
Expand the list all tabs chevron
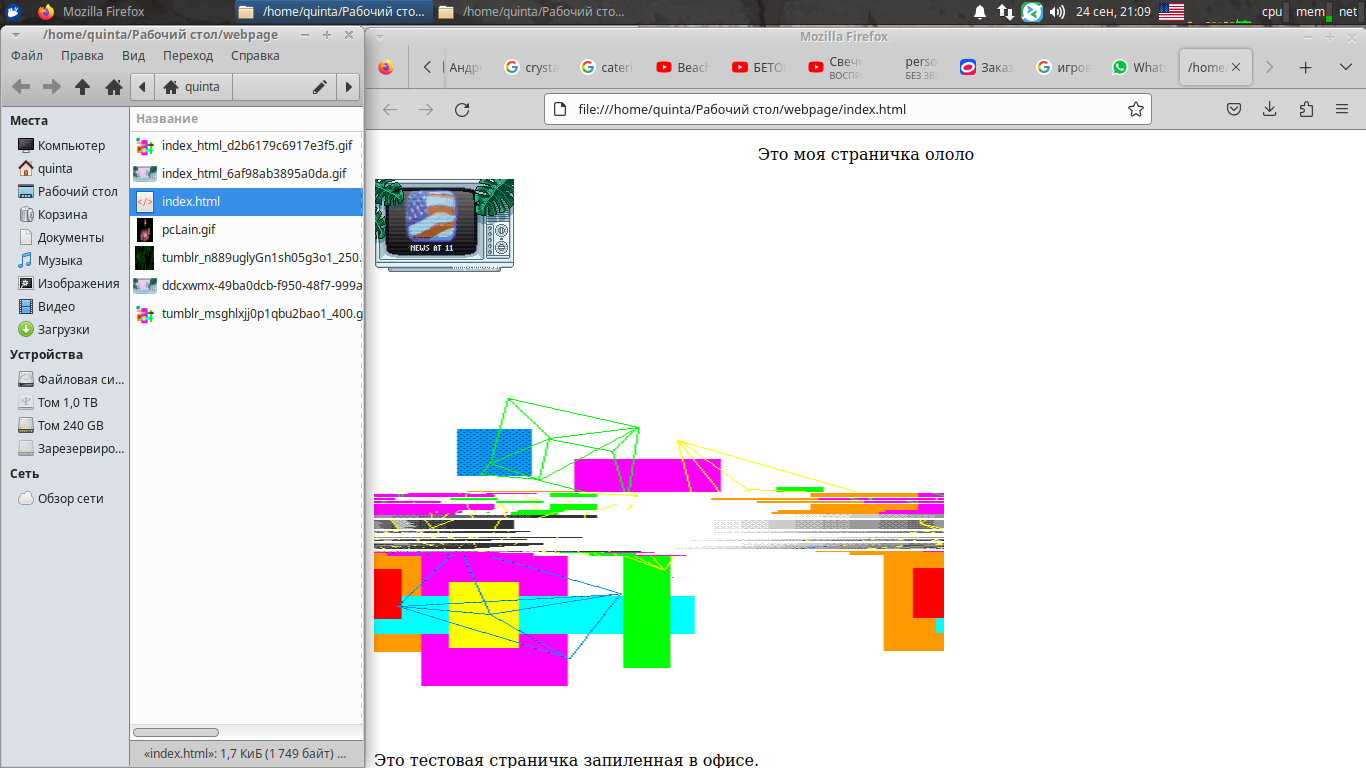1346,67
